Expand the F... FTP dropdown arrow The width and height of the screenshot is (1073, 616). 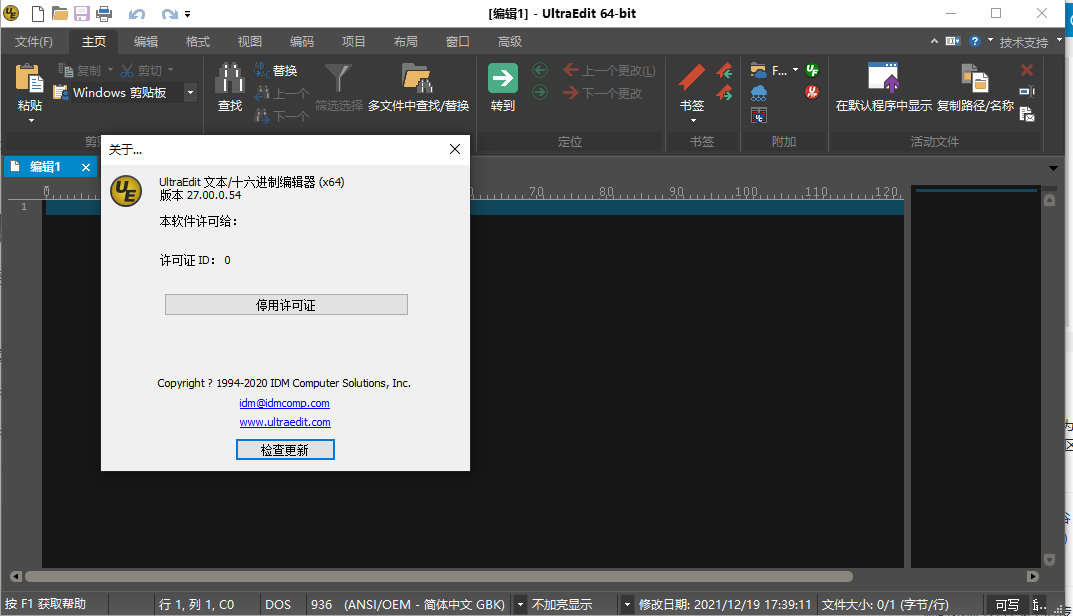pyautogui.click(x=795, y=70)
